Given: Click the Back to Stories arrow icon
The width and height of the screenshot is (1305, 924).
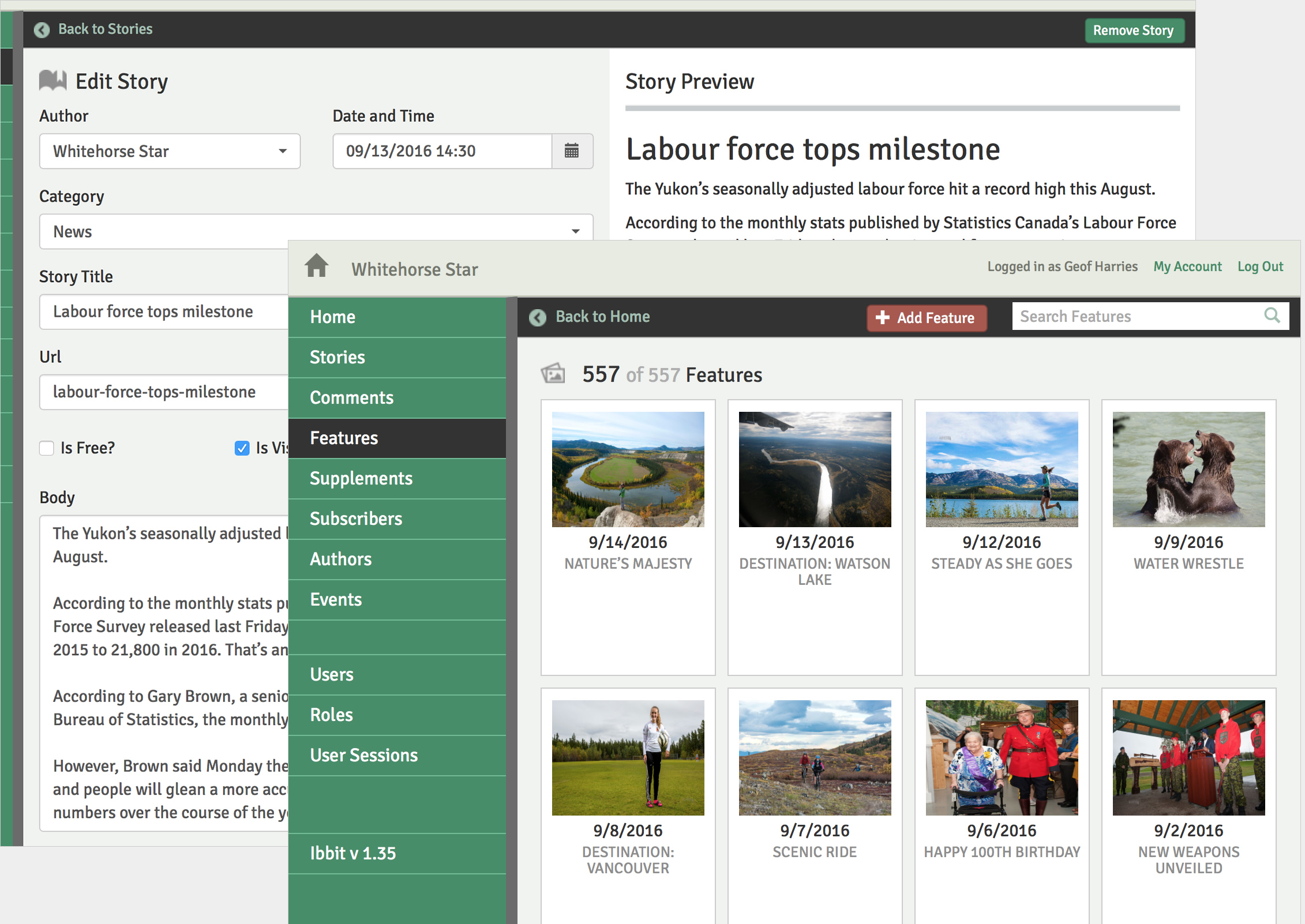Looking at the screenshot, I should pos(42,29).
